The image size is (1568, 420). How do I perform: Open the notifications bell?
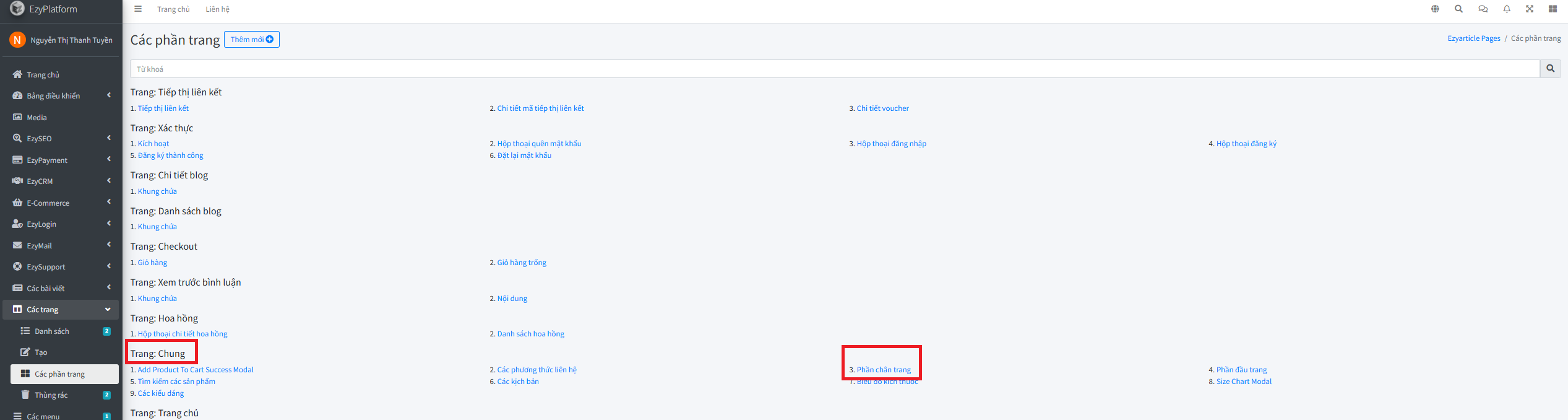coord(1507,9)
